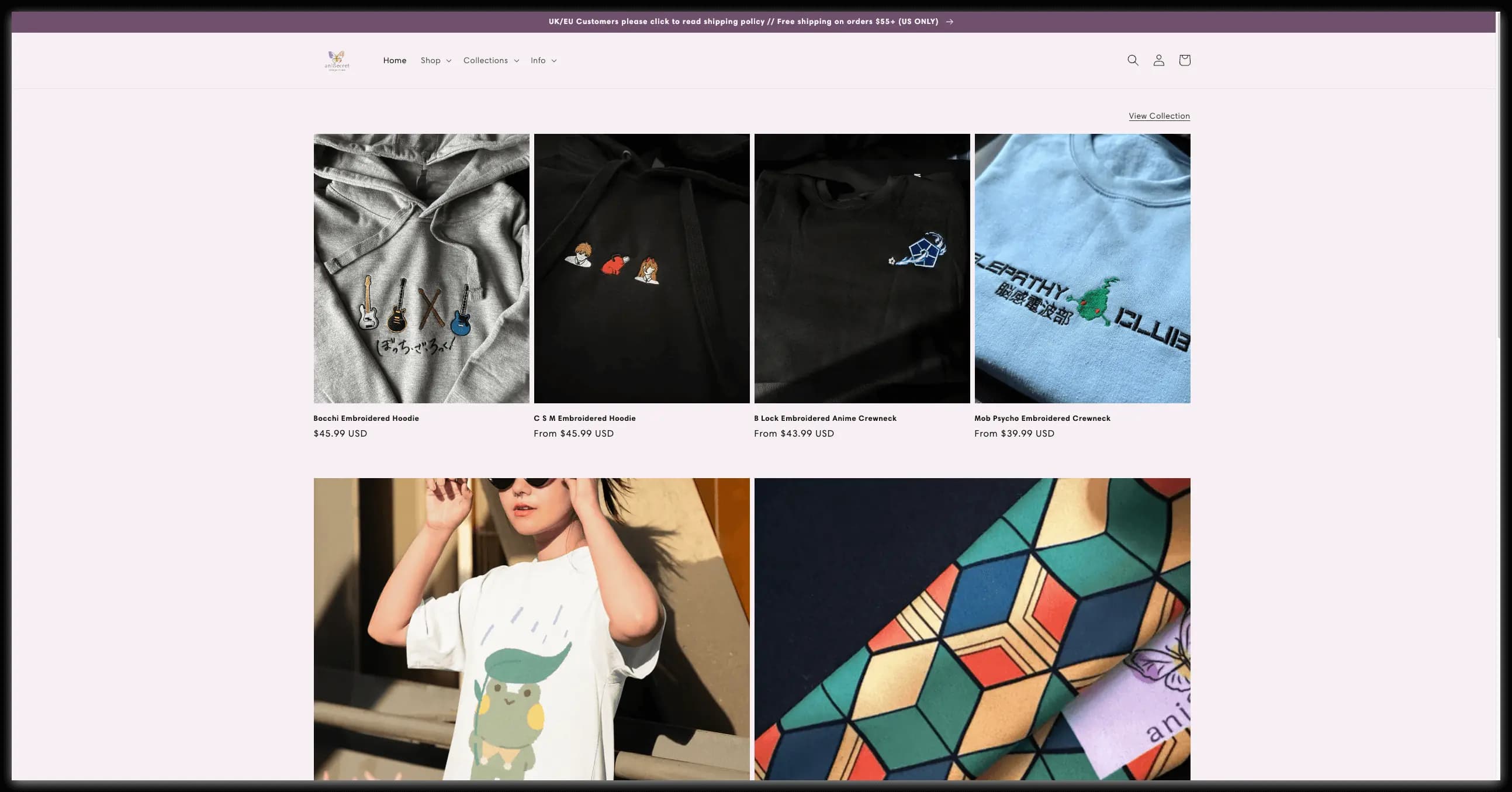Click the C S M Embroidered Hoodie image
This screenshot has height=792, width=1512.
(641, 268)
